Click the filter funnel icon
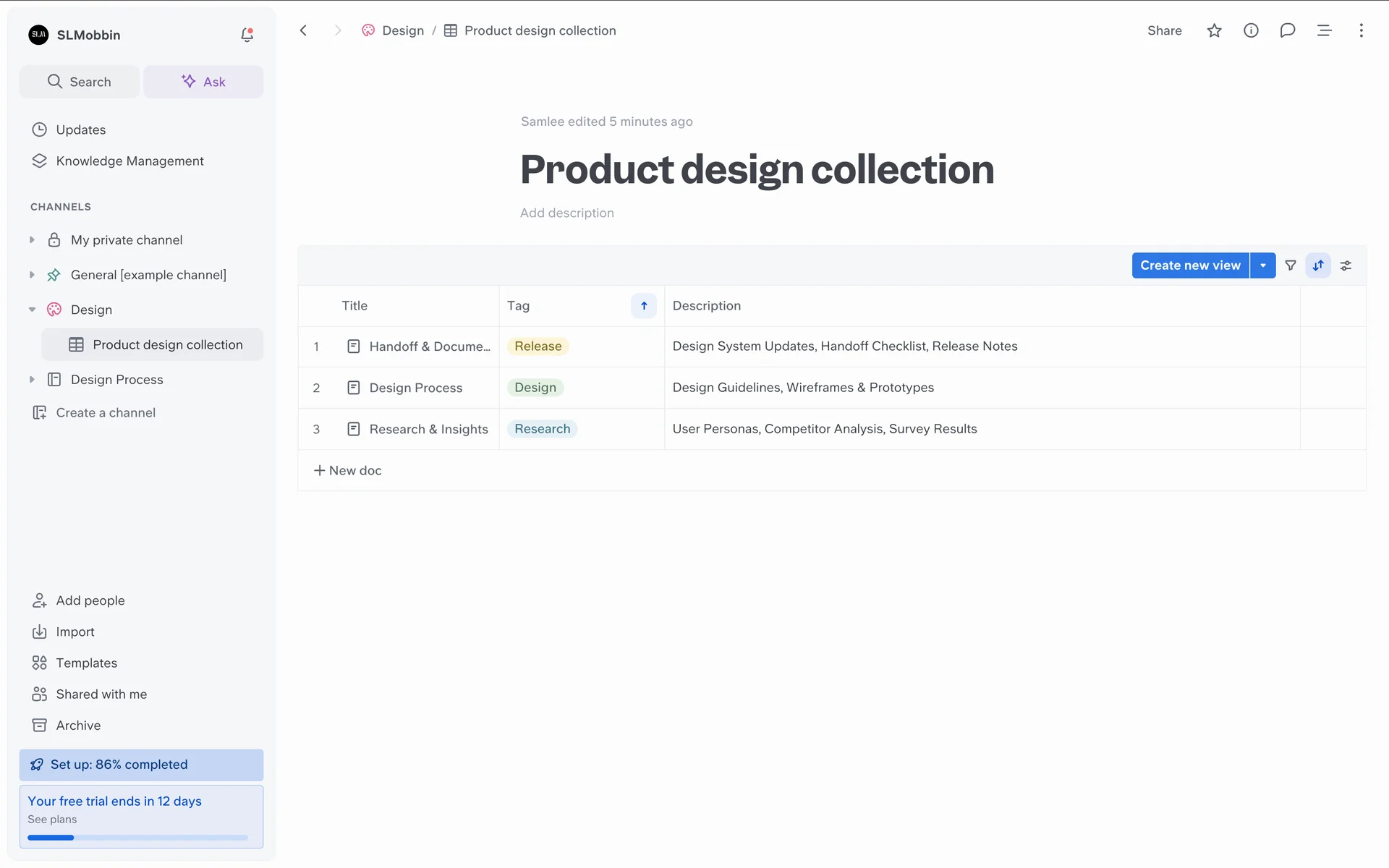The width and height of the screenshot is (1389, 868). point(1290,265)
